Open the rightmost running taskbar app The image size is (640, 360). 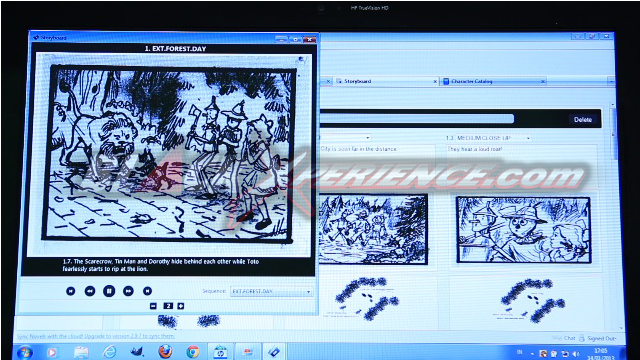point(273,352)
